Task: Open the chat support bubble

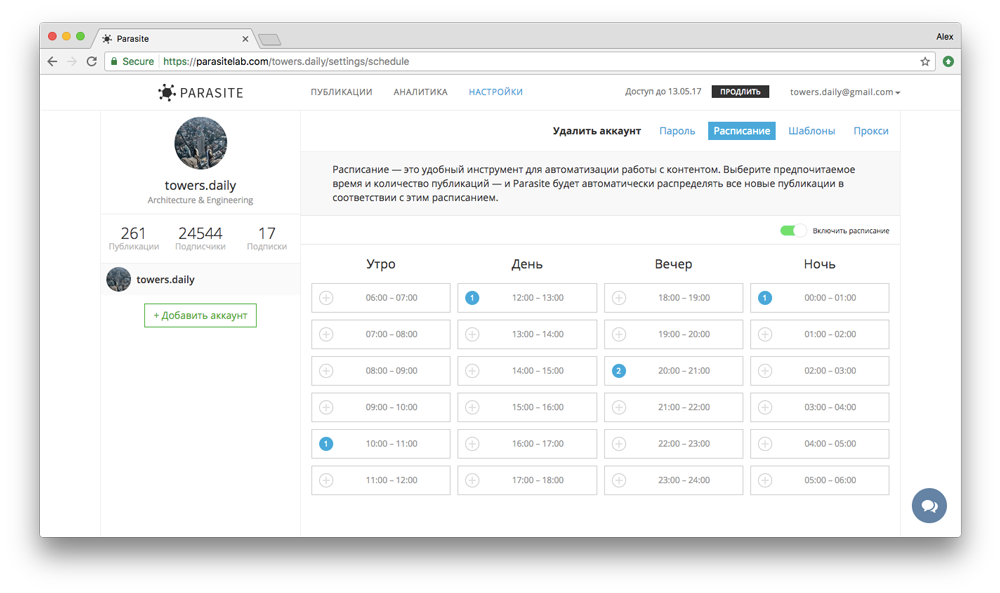Action: click(x=929, y=505)
